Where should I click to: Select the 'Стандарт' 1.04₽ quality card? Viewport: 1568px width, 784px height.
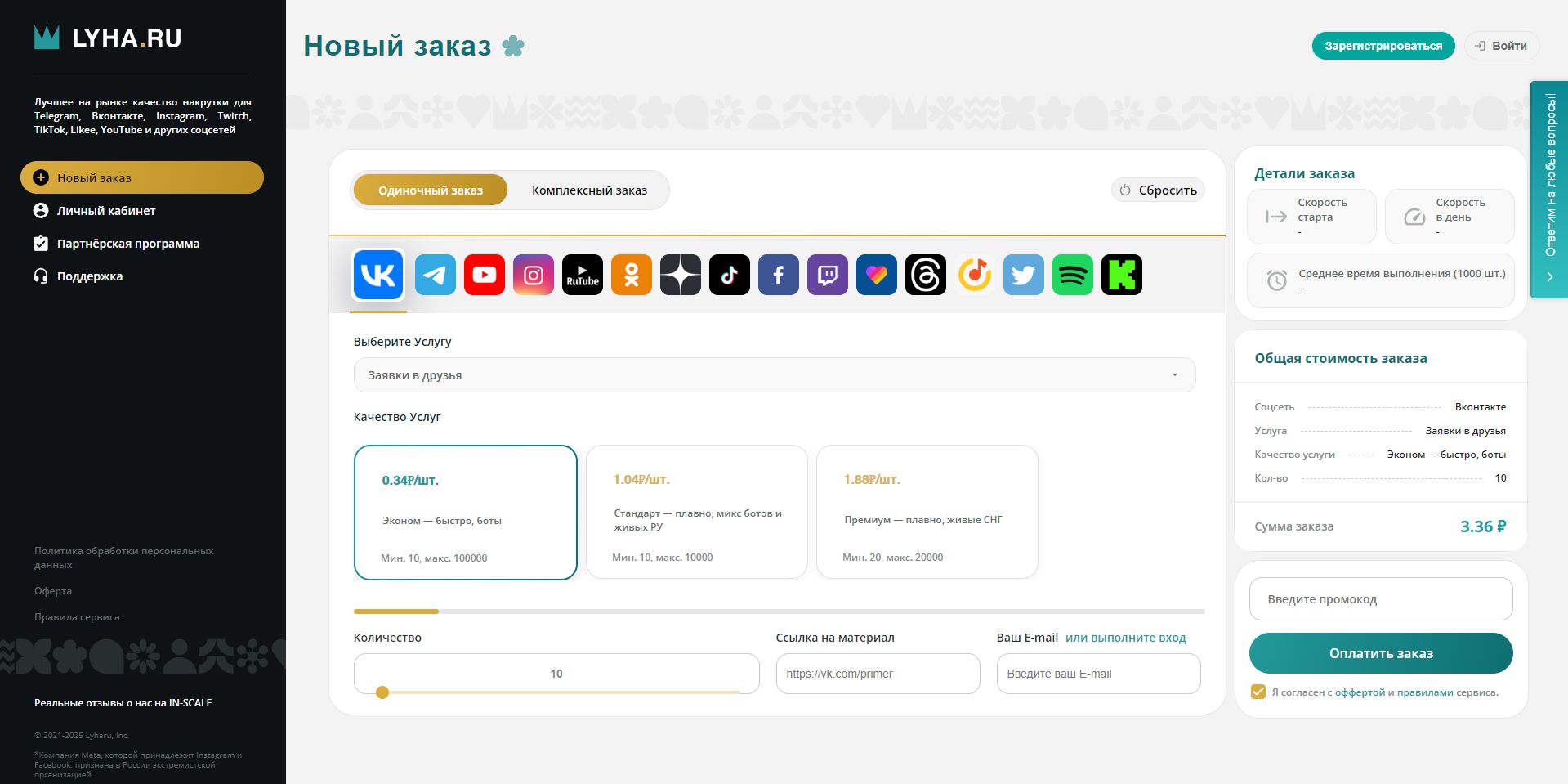tap(697, 512)
